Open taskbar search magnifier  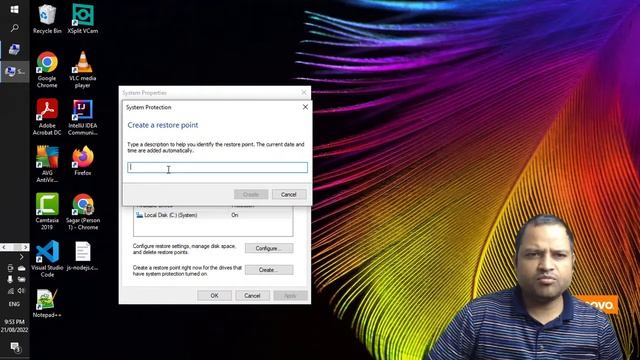[x=14, y=28]
